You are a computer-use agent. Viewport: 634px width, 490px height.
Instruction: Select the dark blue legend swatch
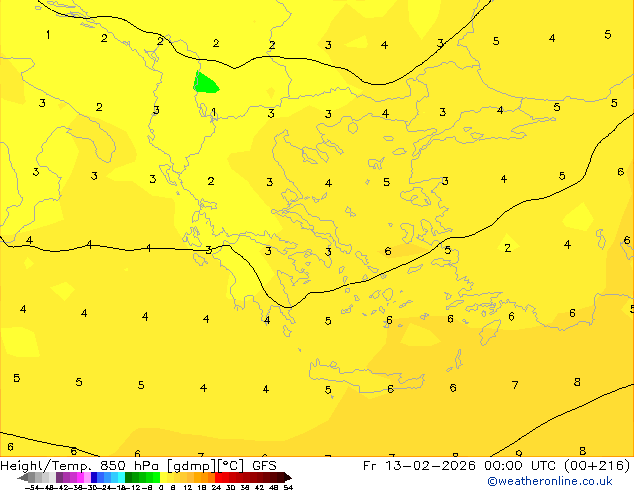pyautogui.click(x=94, y=477)
